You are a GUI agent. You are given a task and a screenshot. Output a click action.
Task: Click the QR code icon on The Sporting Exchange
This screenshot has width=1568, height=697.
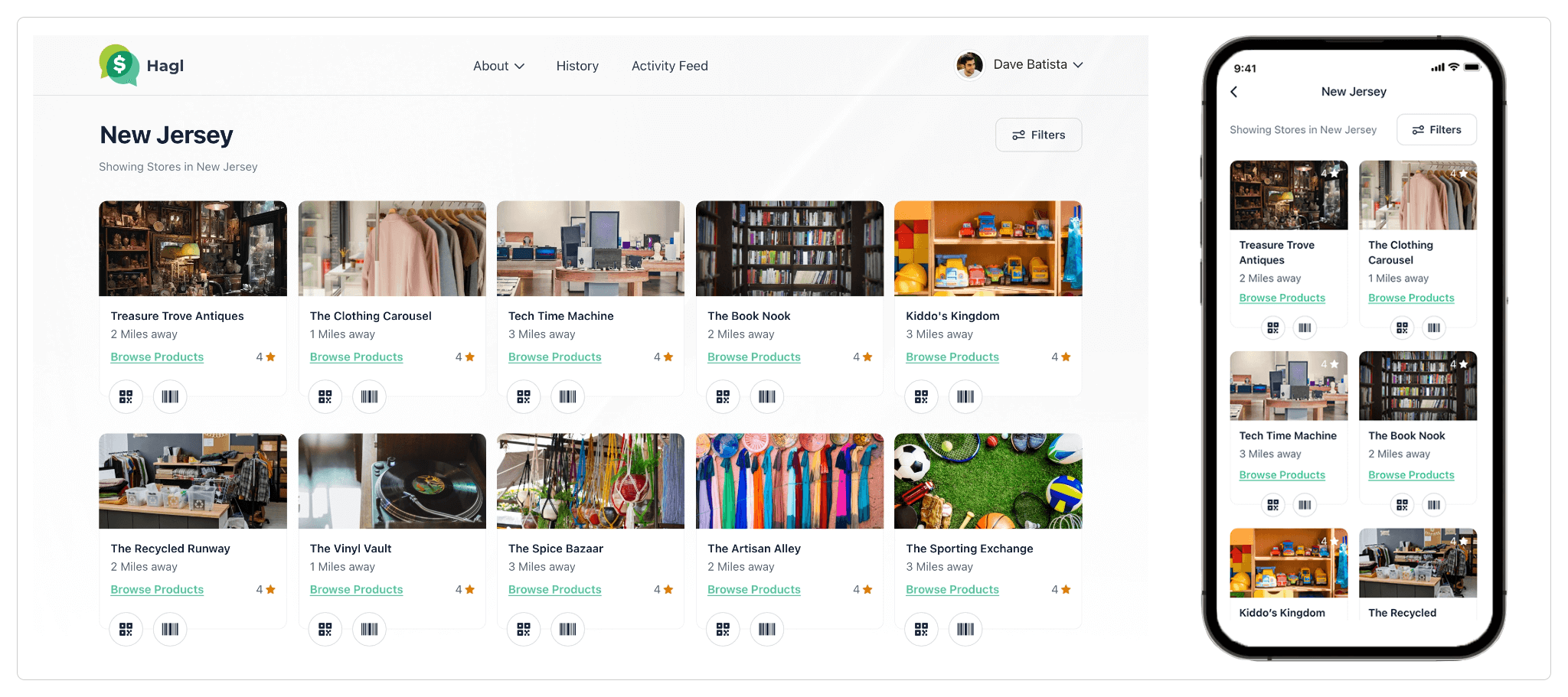pos(920,629)
